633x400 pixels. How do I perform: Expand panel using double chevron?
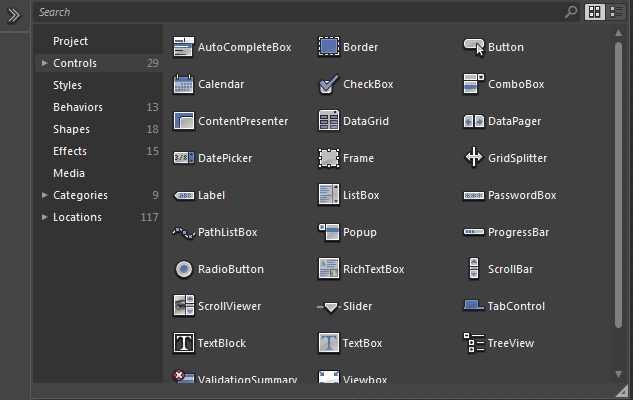coord(14,15)
